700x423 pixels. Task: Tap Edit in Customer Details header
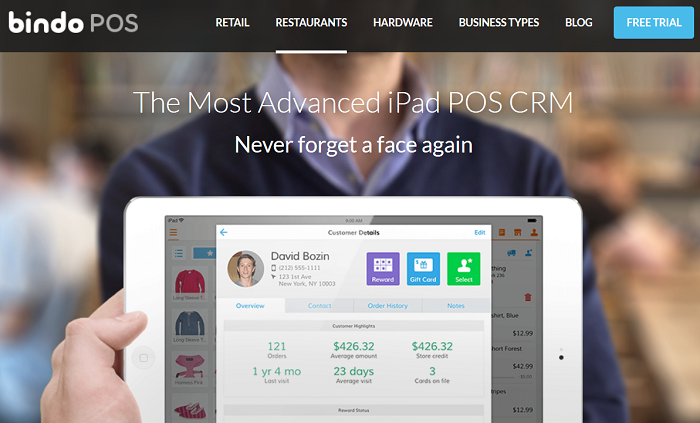pos(479,232)
